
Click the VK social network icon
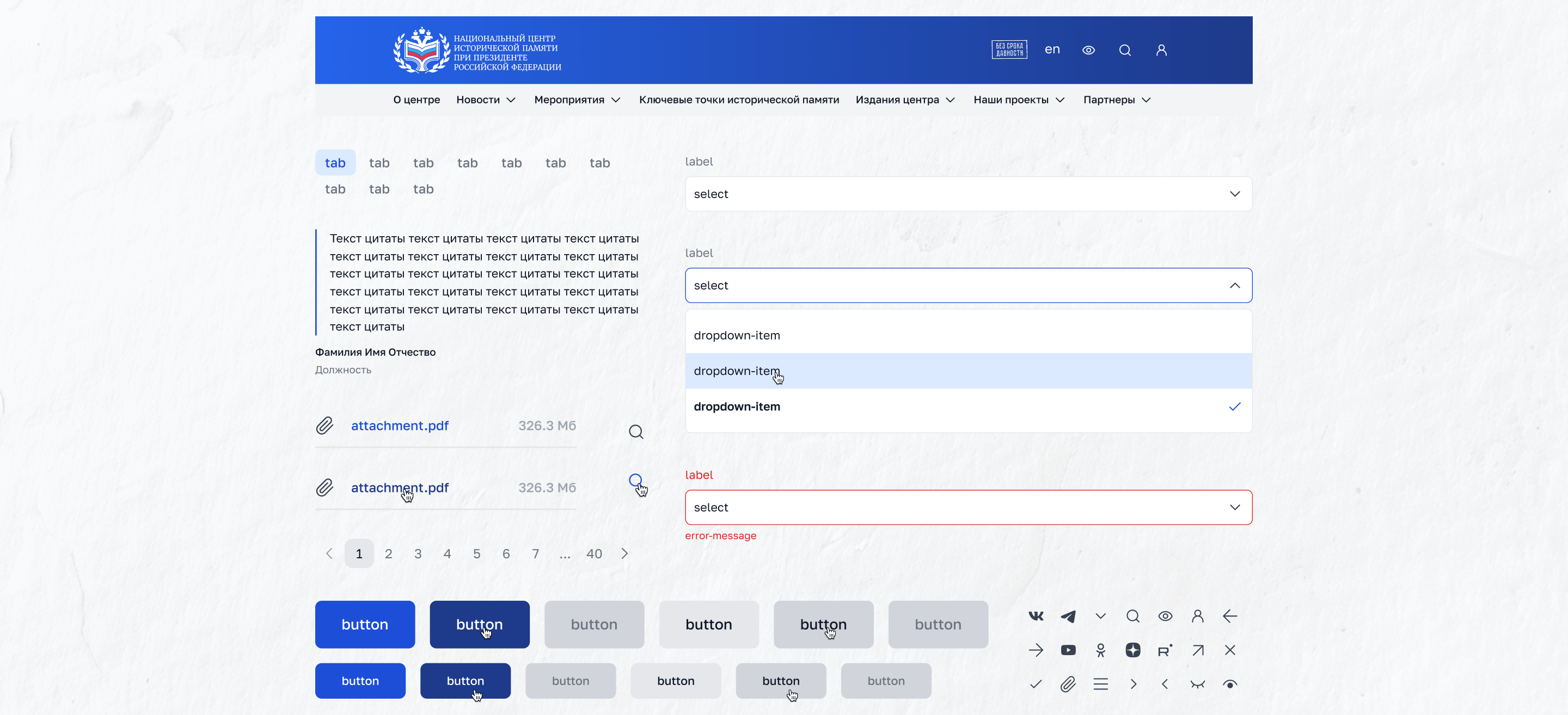point(1036,616)
